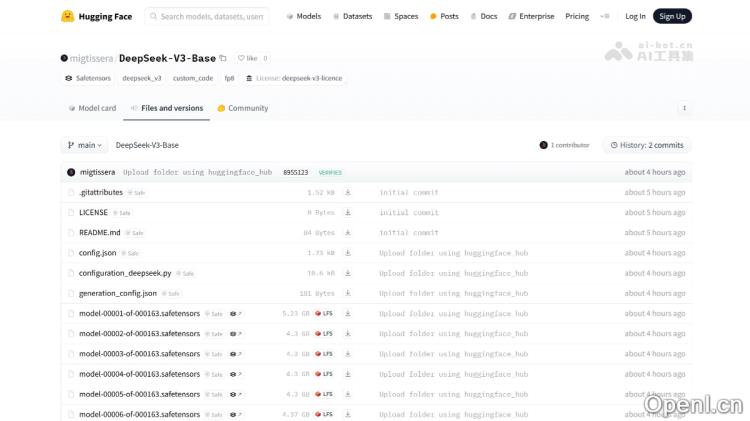This screenshot has height=421, width=750.
Task: Open the Posts menu item
Action: pyautogui.click(x=444, y=16)
